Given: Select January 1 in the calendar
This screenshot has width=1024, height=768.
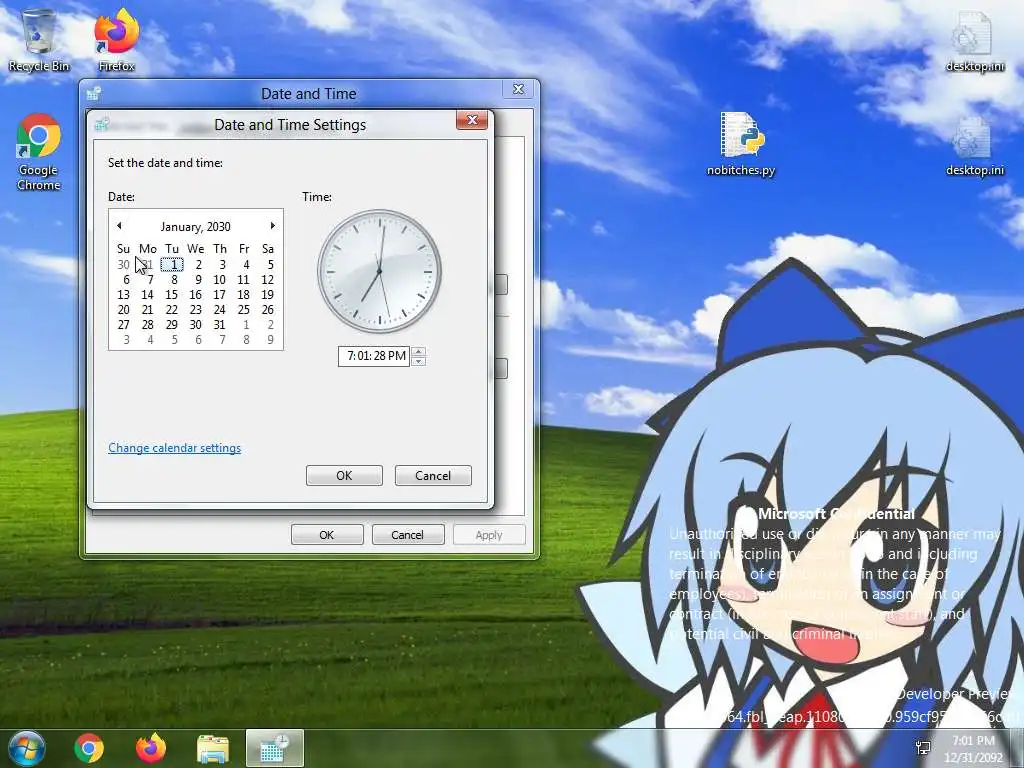Looking at the screenshot, I should [x=172, y=264].
